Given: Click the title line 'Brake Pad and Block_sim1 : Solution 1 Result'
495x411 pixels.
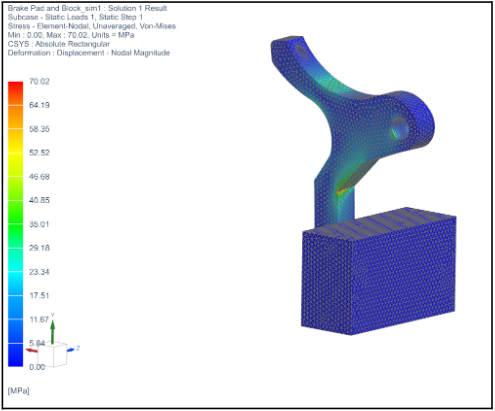Looking at the screenshot, I should (x=87, y=8).
